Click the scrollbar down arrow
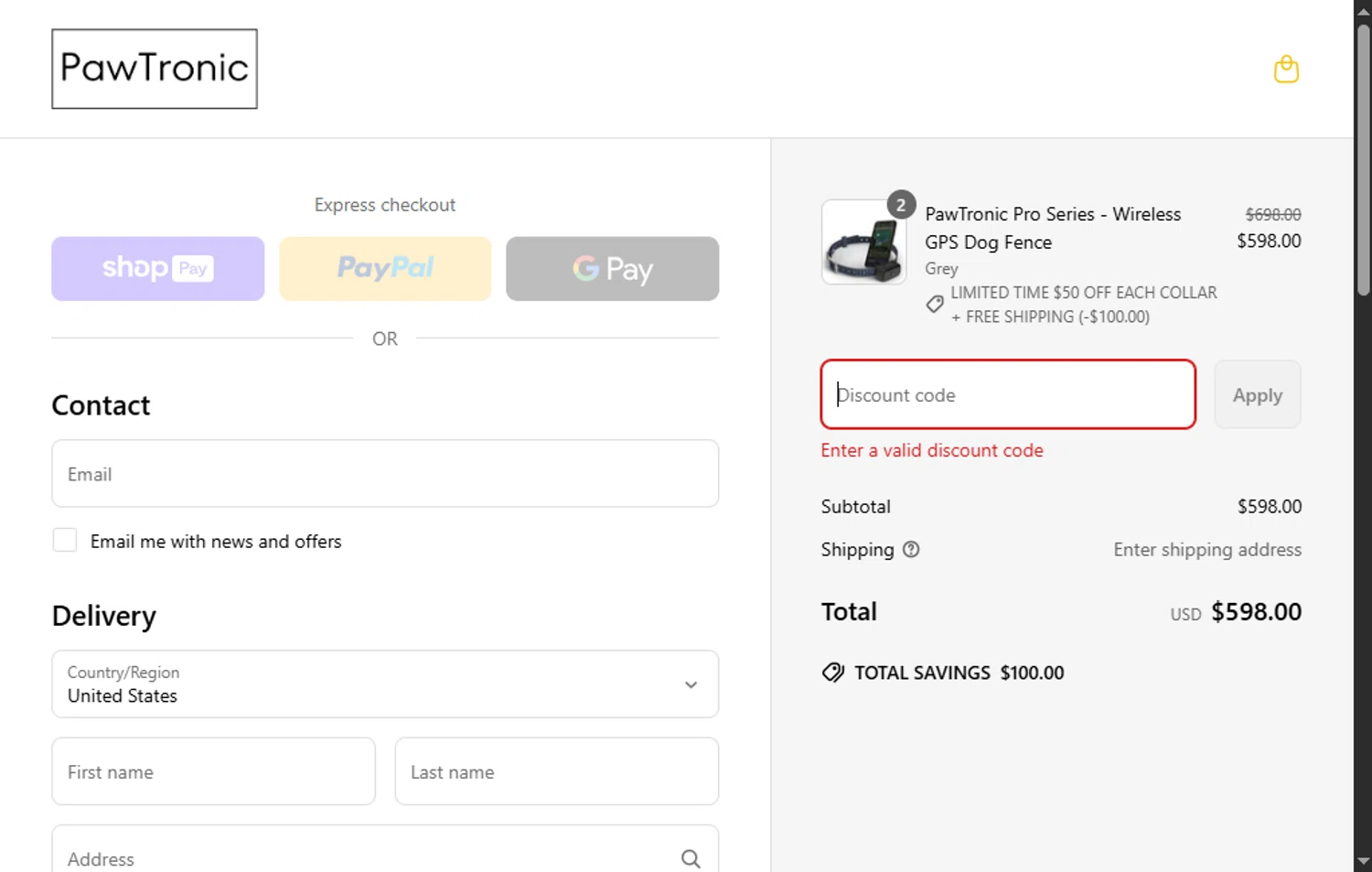The width and height of the screenshot is (1372, 872). coord(1363,861)
